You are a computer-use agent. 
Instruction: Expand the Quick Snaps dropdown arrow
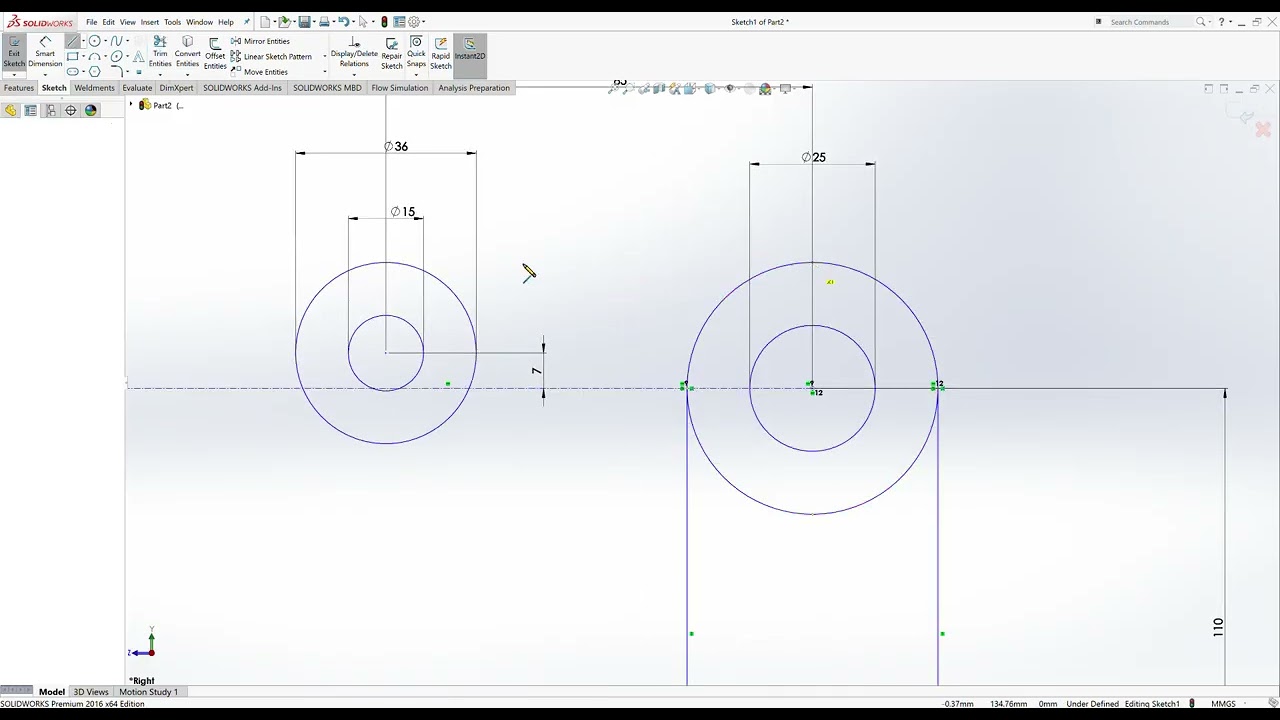pos(416,75)
